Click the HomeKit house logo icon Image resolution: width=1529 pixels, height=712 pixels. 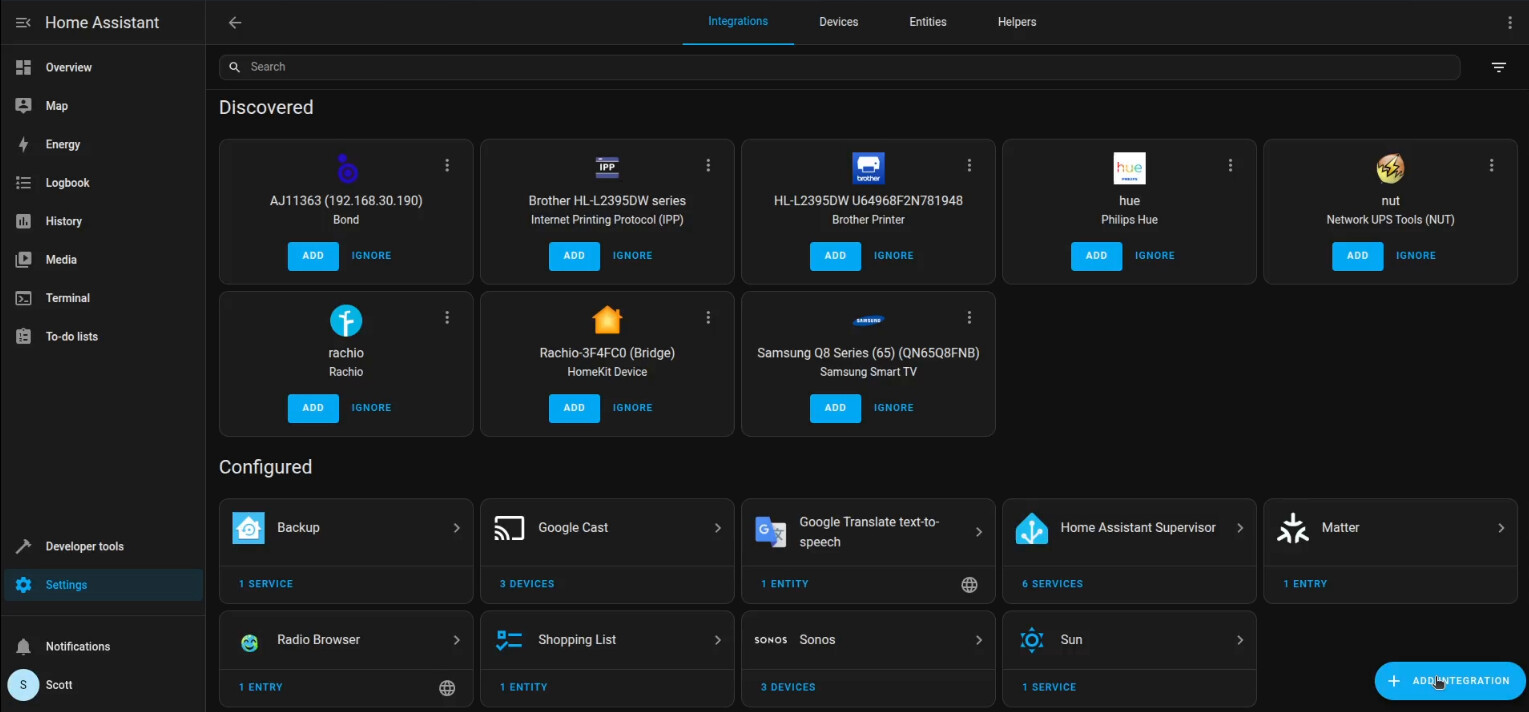point(607,320)
